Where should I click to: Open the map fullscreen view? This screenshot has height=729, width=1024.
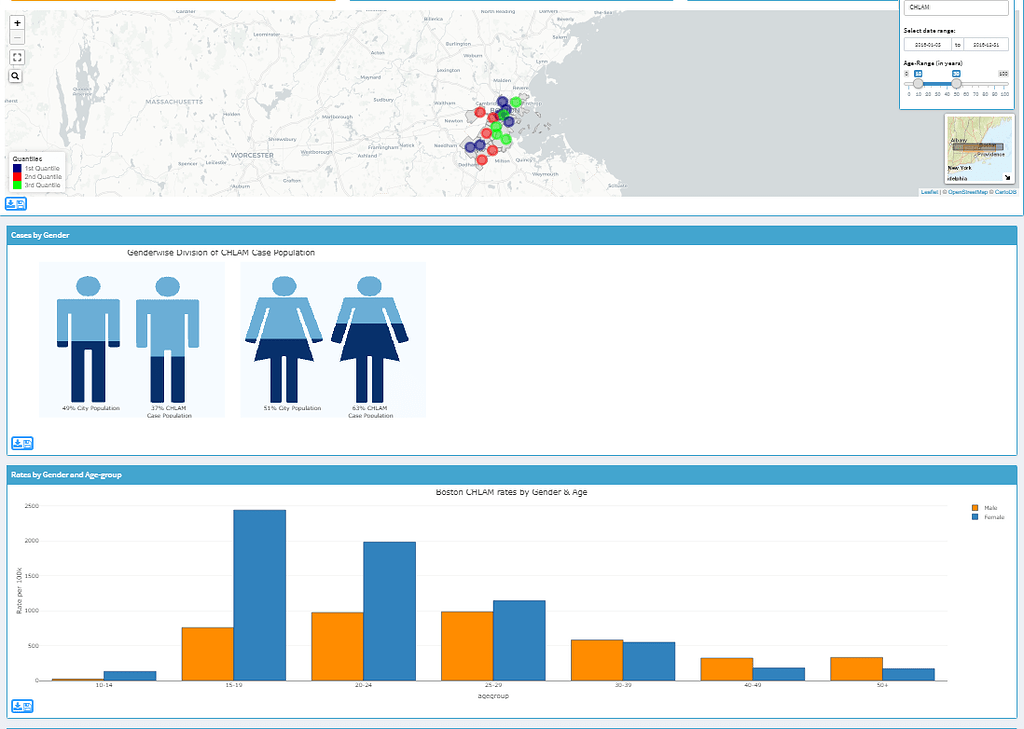click(16, 57)
